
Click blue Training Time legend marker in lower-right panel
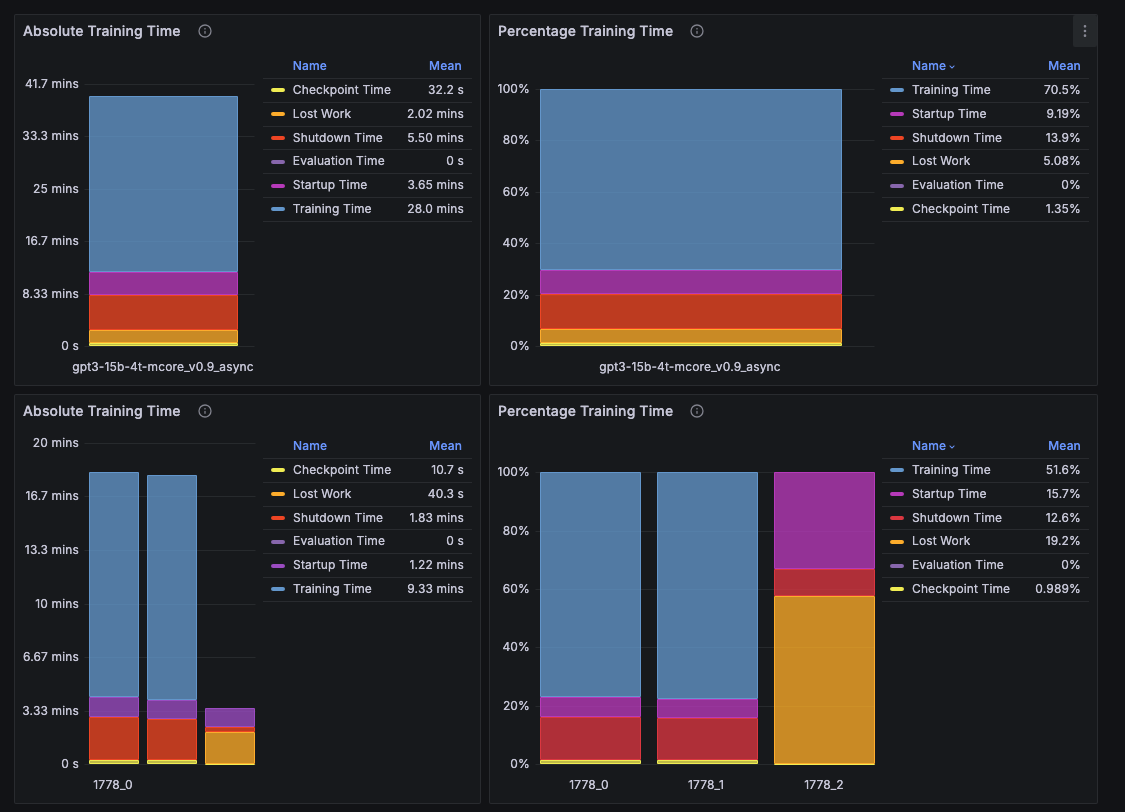coord(896,470)
